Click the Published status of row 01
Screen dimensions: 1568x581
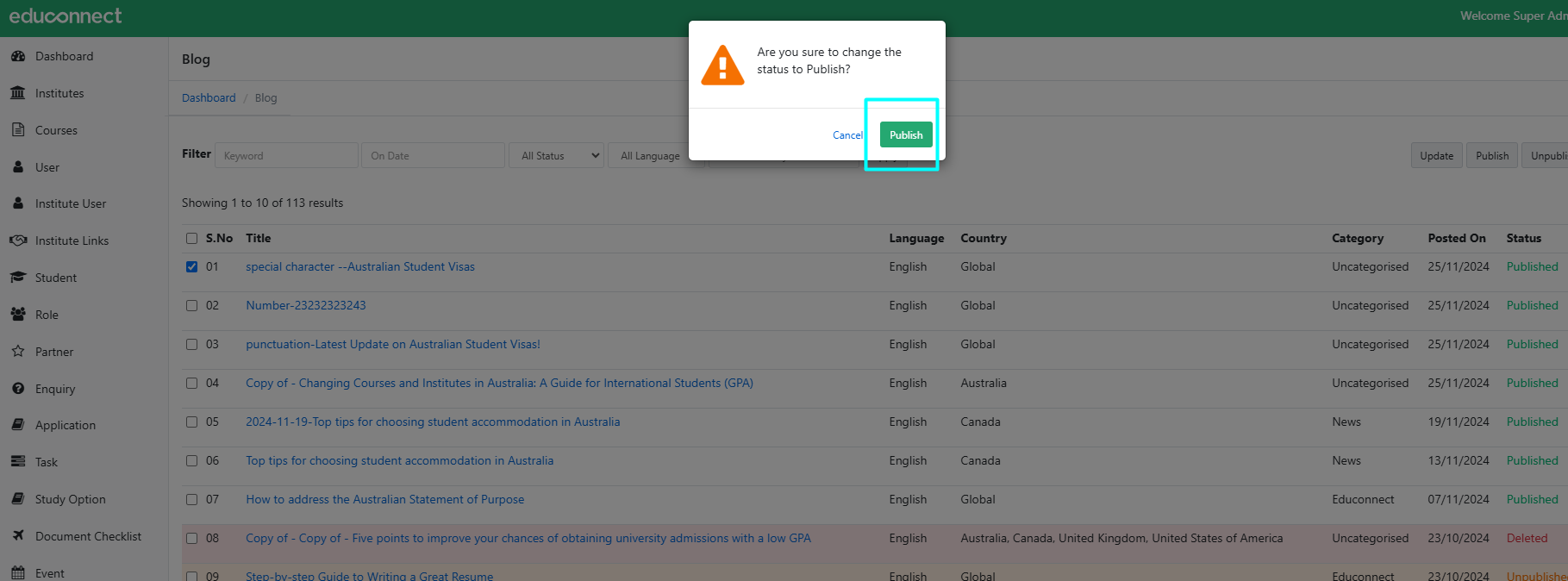click(1532, 266)
